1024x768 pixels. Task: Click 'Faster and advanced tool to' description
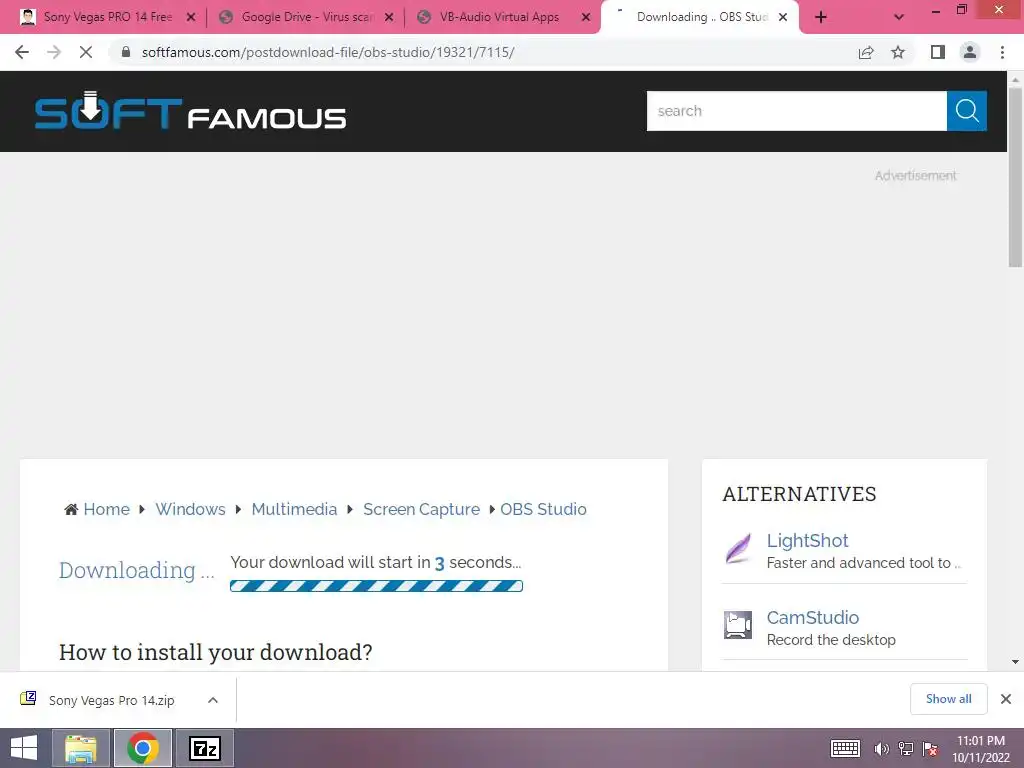(864, 563)
